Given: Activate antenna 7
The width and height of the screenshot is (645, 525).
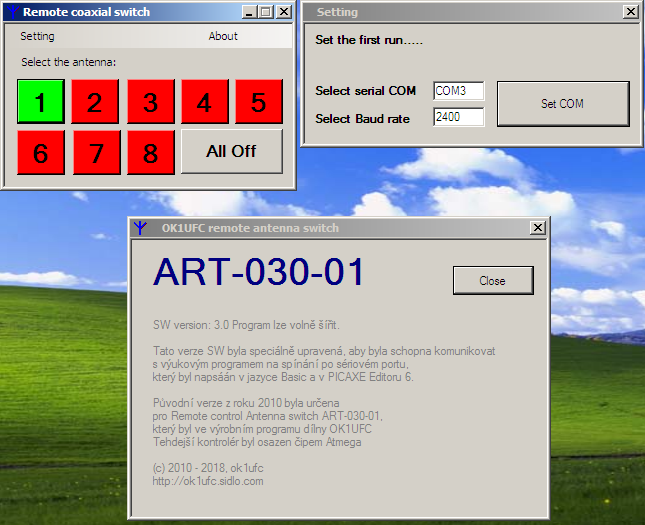Looking at the screenshot, I should (x=95, y=152).
